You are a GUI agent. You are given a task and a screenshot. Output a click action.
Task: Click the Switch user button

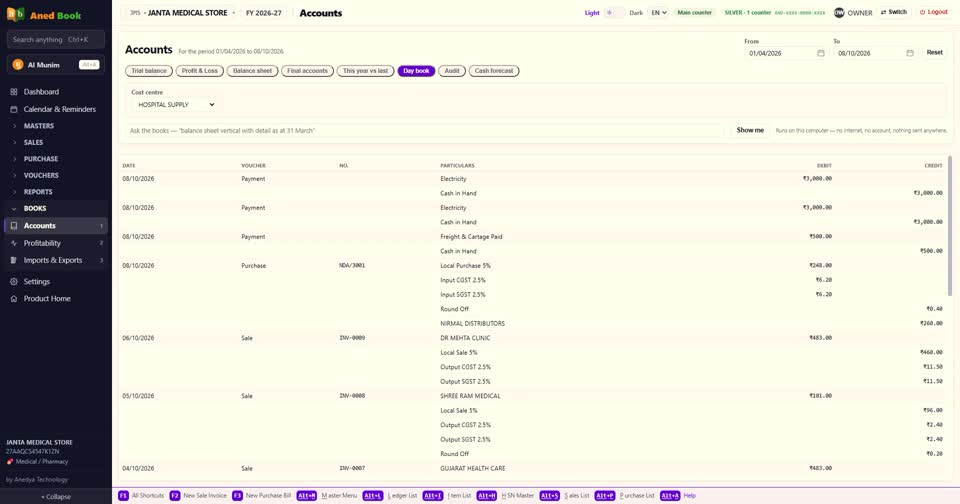click(x=894, y=12)
